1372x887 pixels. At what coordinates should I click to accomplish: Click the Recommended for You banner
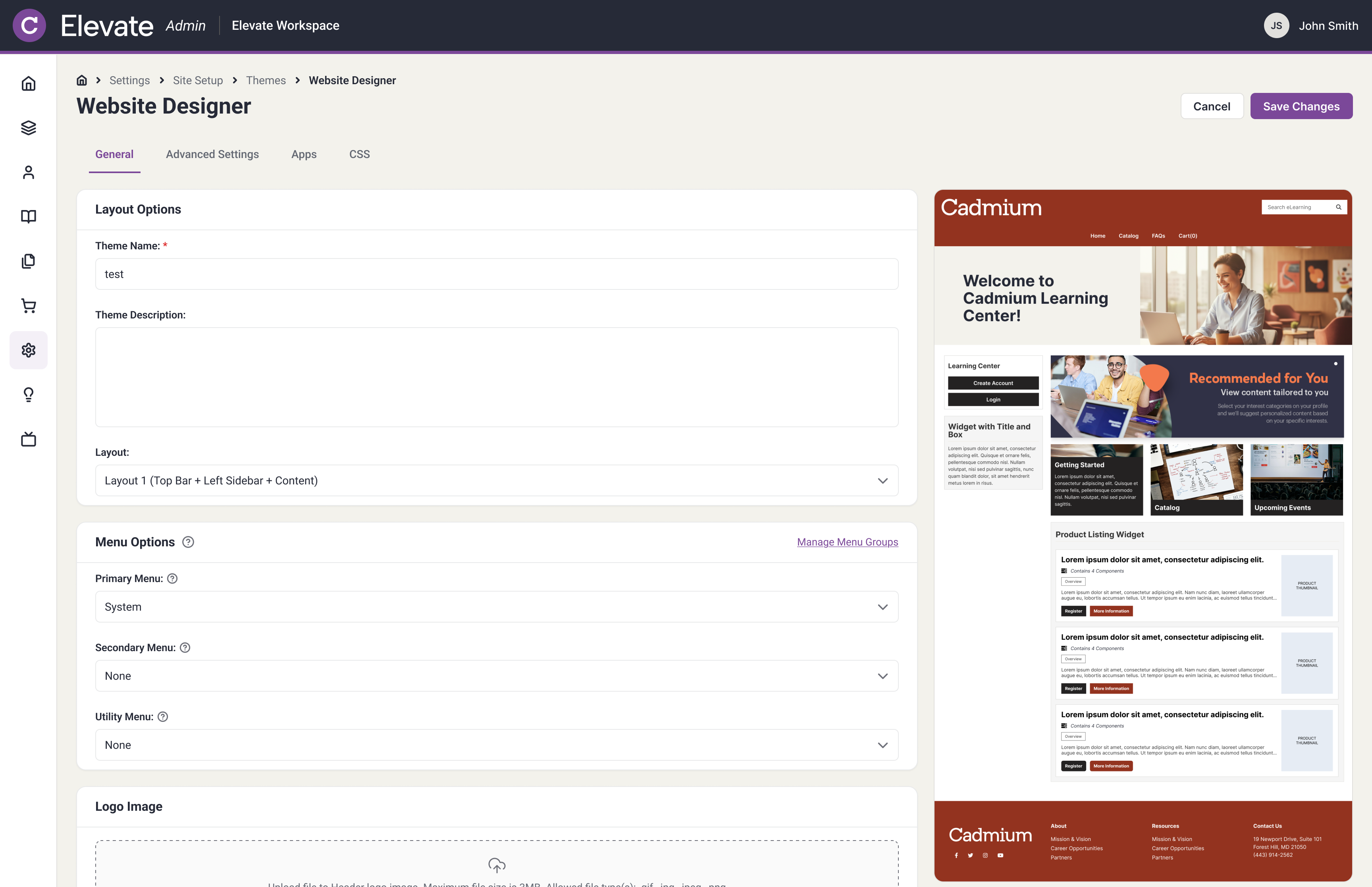click(1197, 396)
